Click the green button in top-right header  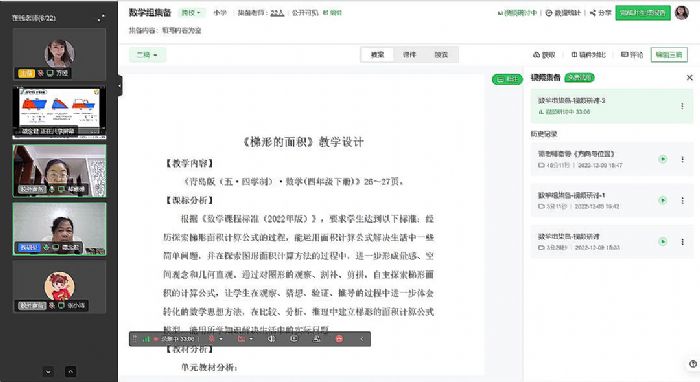click(x=643, y=13)
